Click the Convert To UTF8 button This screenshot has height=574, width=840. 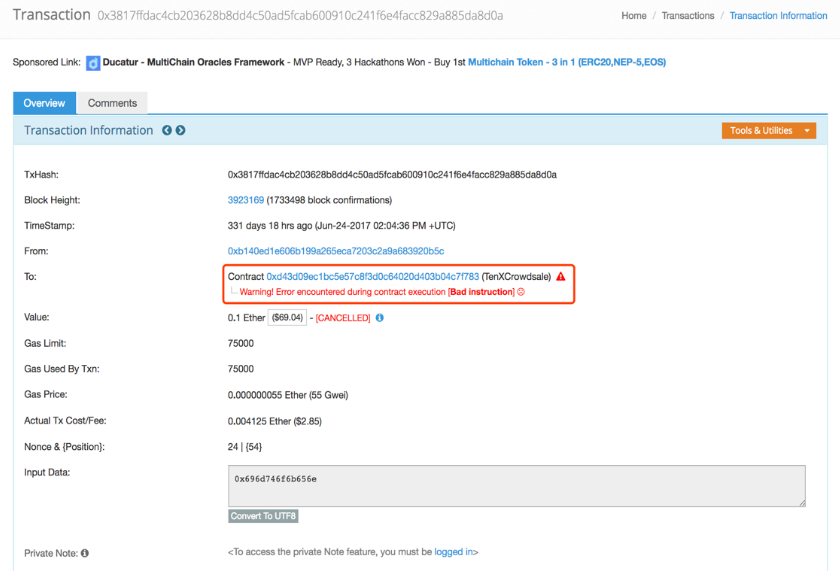(x=263, y=516)
